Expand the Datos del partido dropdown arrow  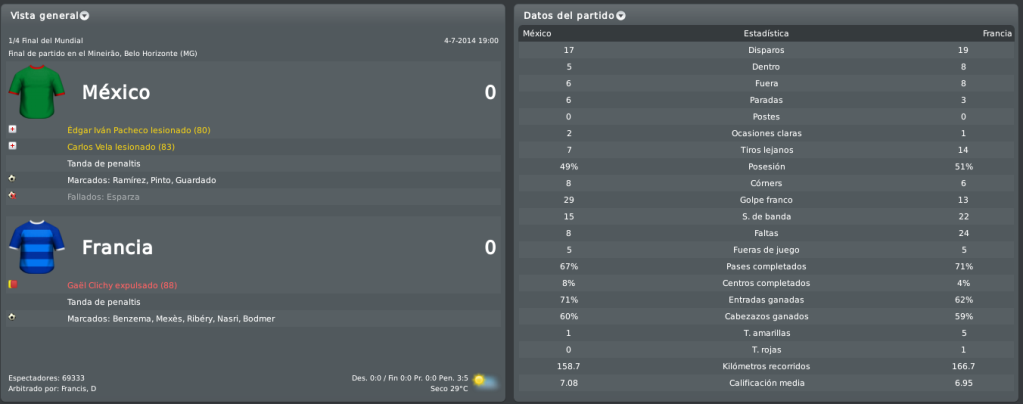click(x=620, y=16)
